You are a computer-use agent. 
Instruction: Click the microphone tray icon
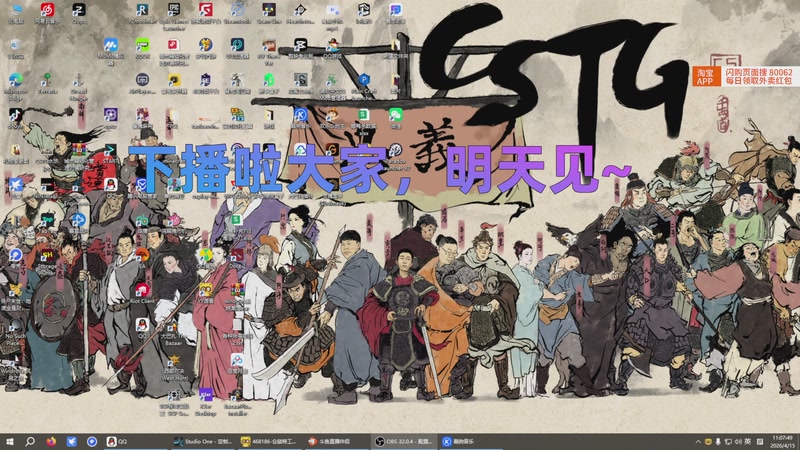coord(718,441)
